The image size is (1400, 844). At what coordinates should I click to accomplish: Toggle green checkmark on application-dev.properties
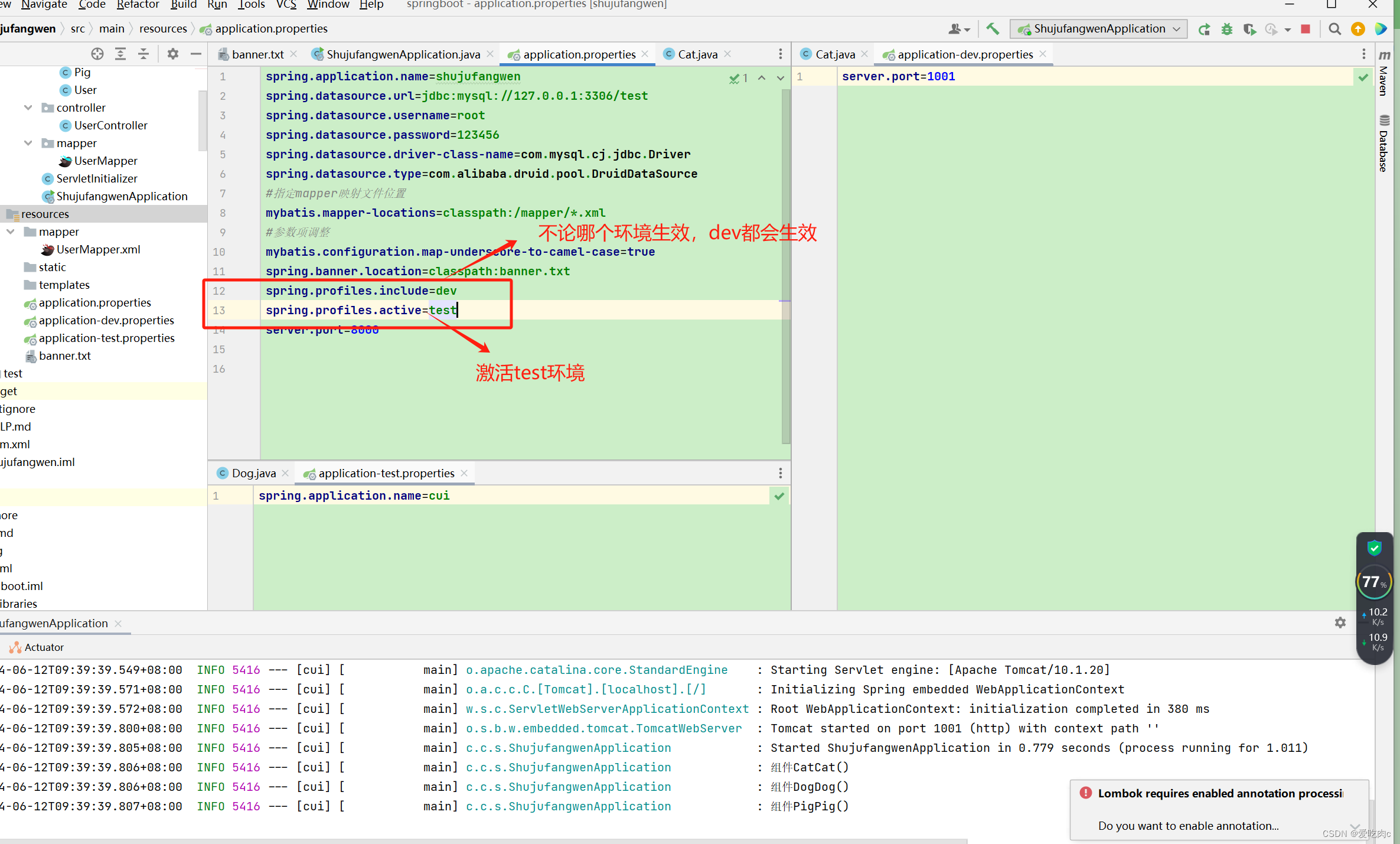(1363, 77)
